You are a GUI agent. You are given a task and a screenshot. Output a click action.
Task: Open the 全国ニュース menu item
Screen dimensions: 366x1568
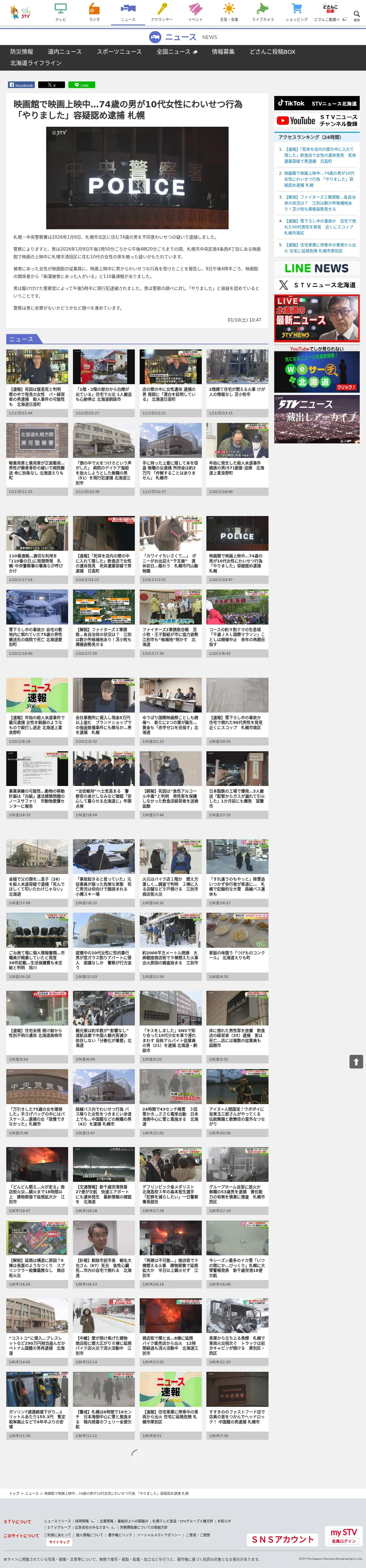177,52
